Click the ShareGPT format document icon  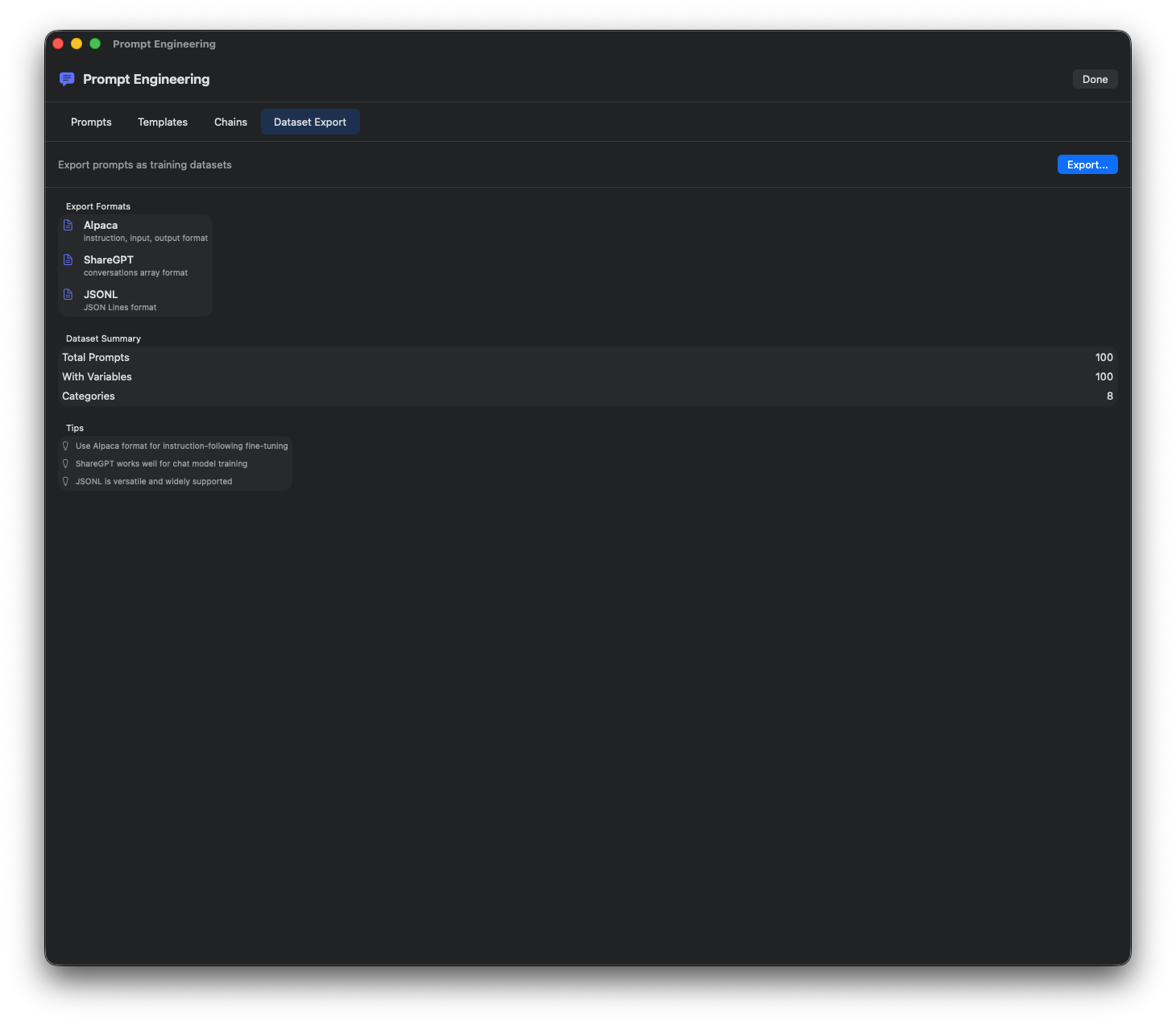(x=68, y=260)
